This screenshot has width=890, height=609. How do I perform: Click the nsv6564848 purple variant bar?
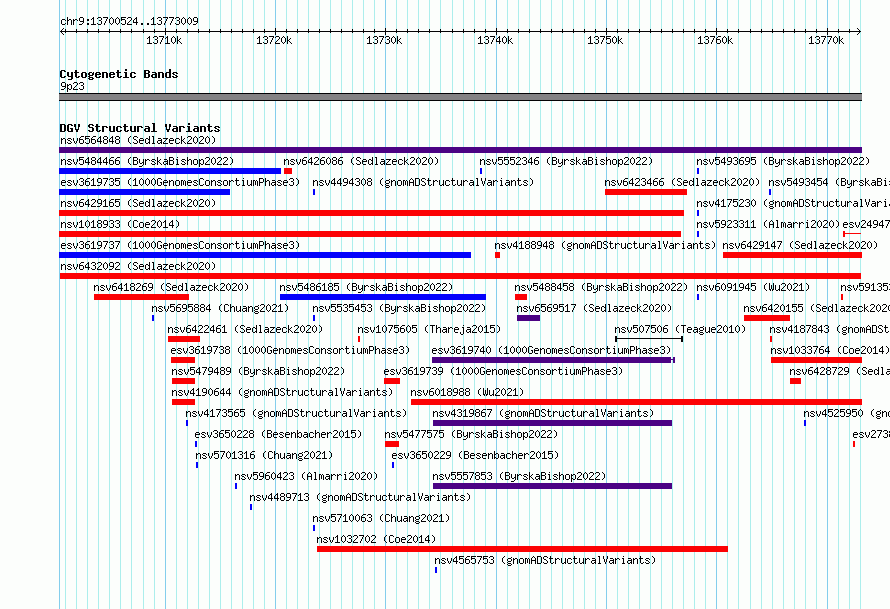pos(460,150)
